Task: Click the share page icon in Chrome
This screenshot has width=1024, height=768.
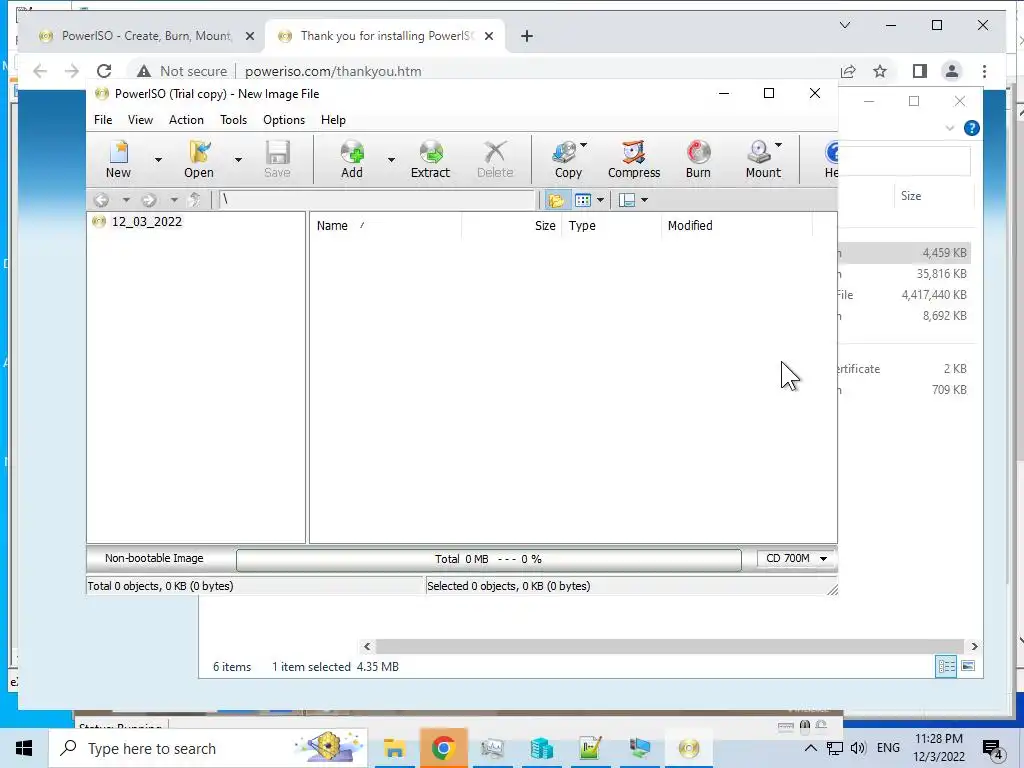Action: click(x=848, y=71)
